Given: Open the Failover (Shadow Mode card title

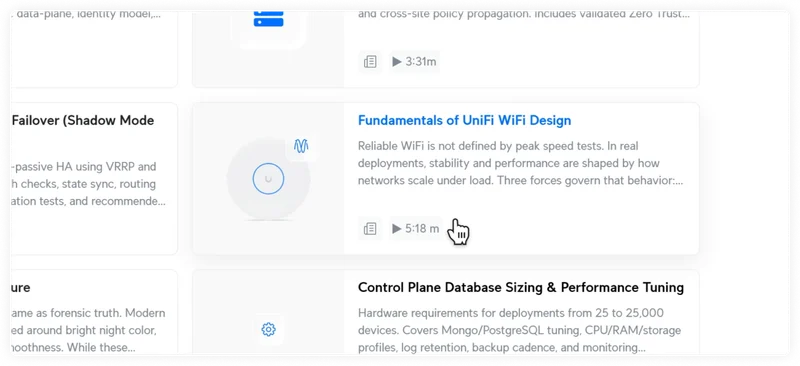Looking at the screenshot, I should pyautogui.click(x=83, y=120).
